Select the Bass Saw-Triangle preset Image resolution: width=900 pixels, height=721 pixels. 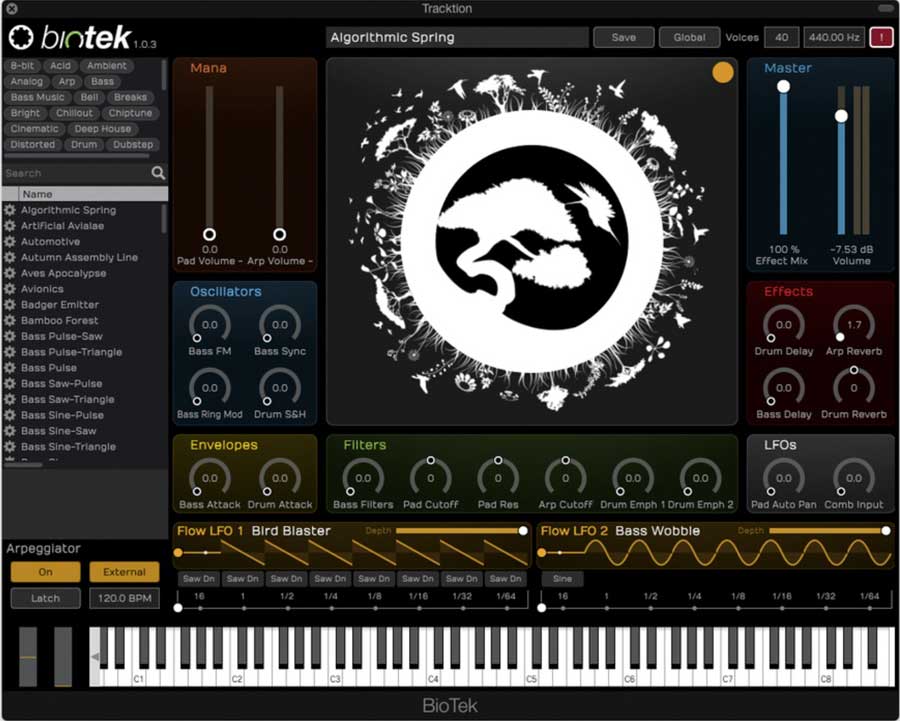[68, 400]
